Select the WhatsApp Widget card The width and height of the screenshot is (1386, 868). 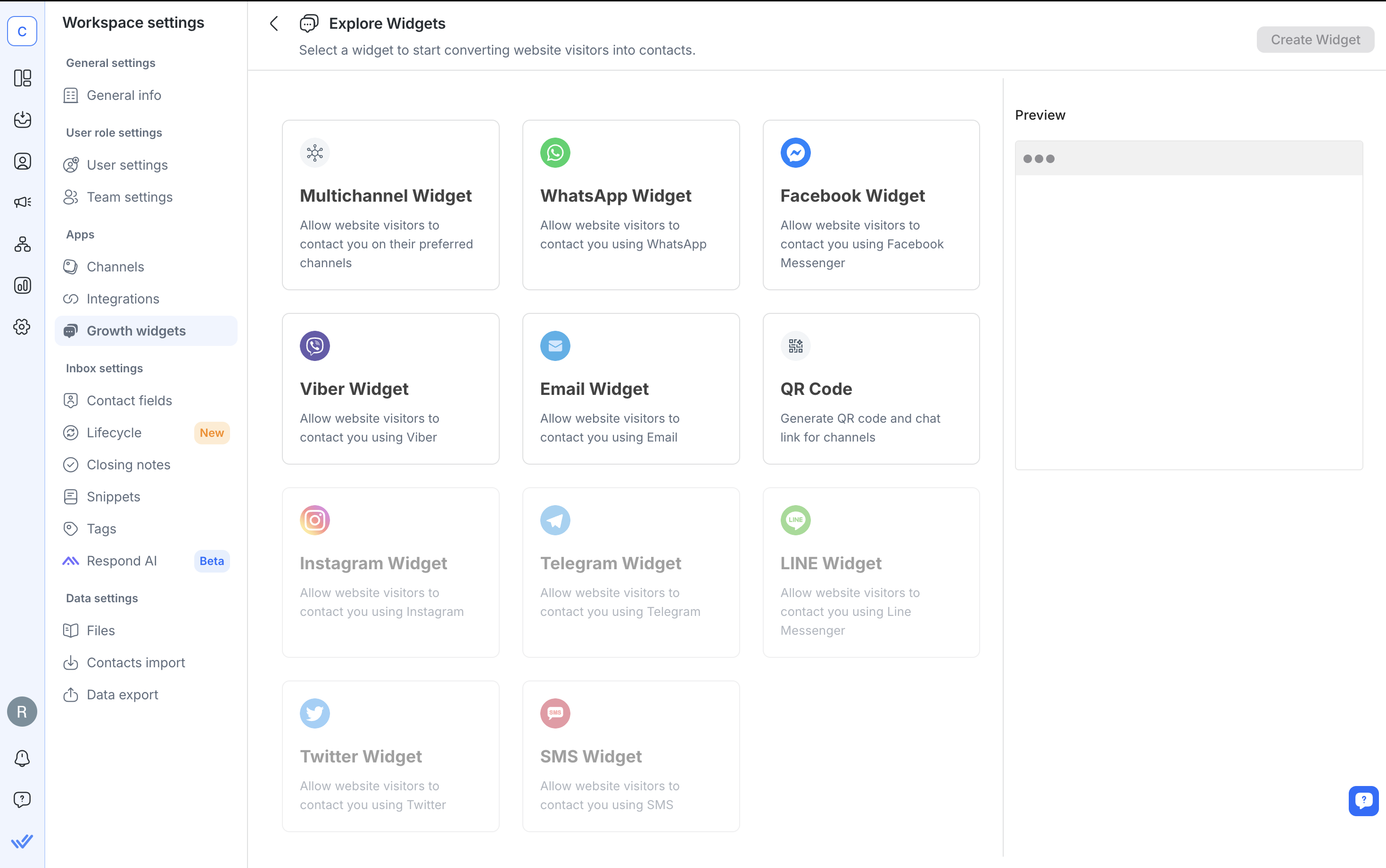coord(630,205)
